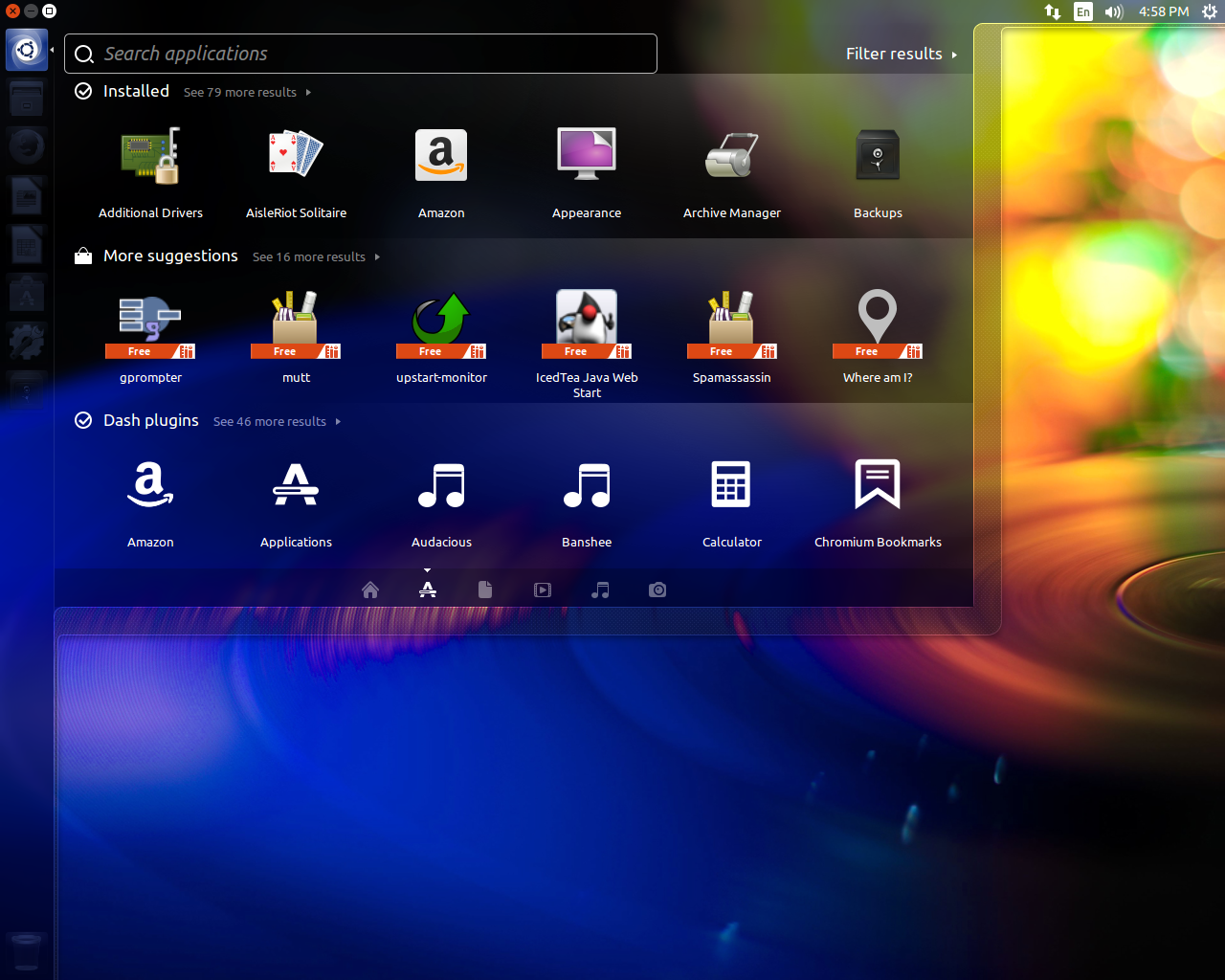Open the En keyboard layout indicator

pos(1083,11)
